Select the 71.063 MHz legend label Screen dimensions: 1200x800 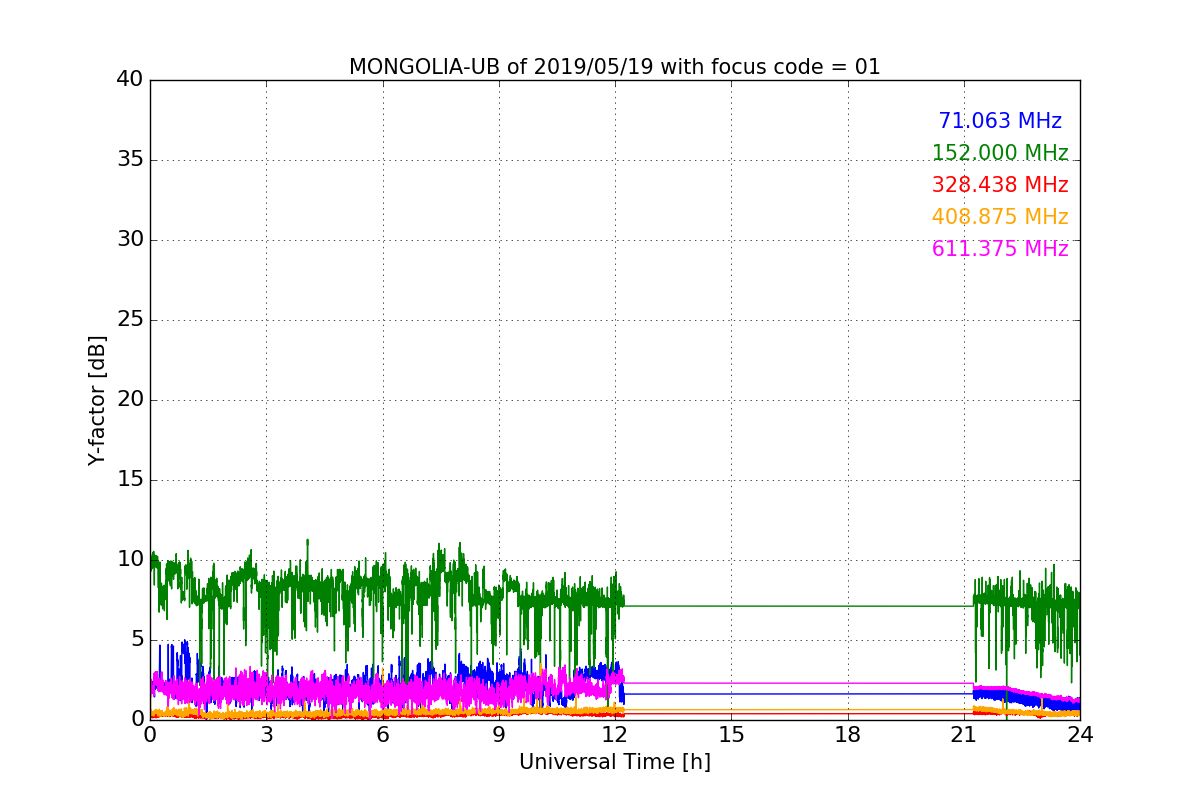point(1000,121)
